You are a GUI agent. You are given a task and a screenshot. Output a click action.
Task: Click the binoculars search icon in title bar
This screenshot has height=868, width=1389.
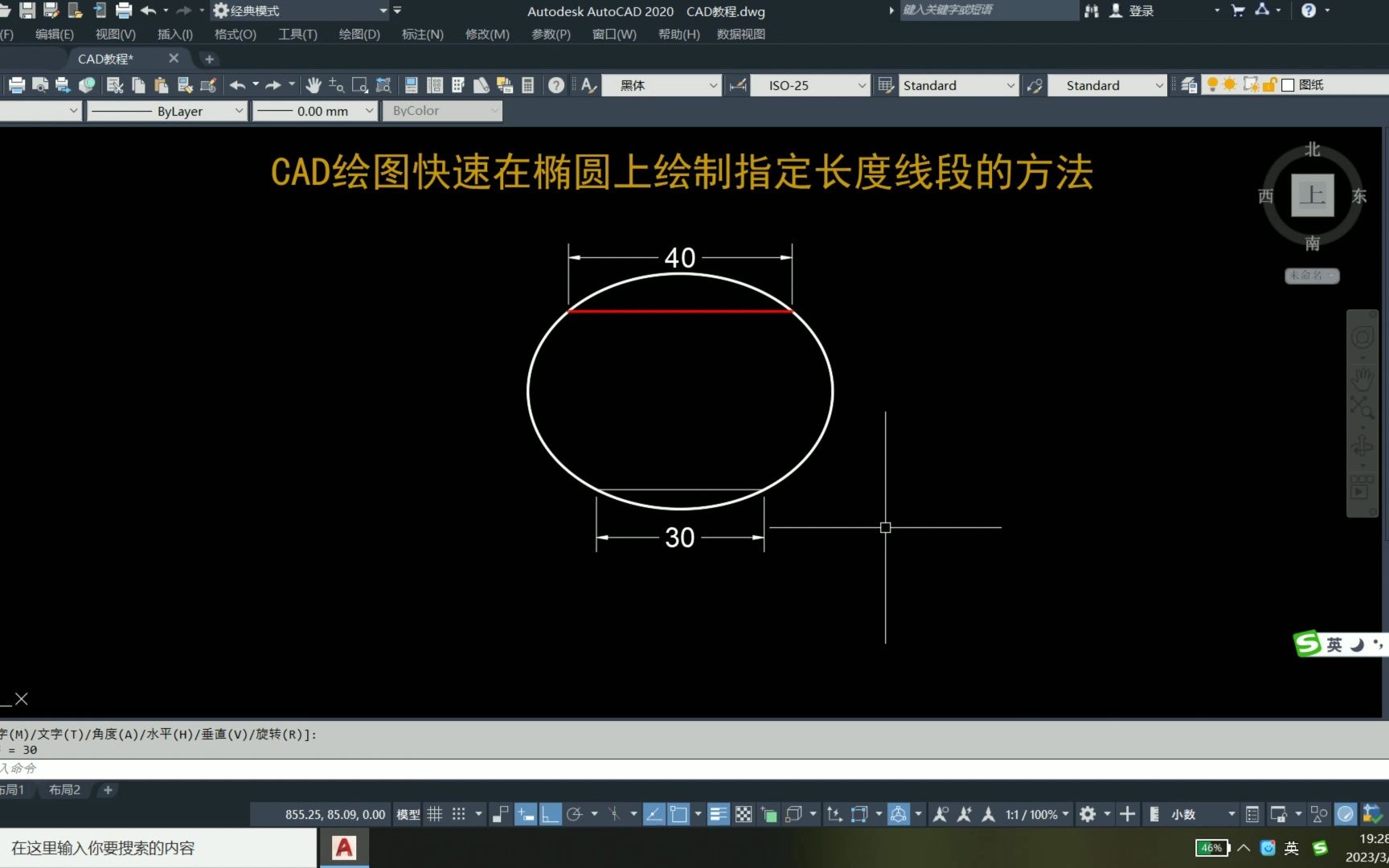(1092, 10)
